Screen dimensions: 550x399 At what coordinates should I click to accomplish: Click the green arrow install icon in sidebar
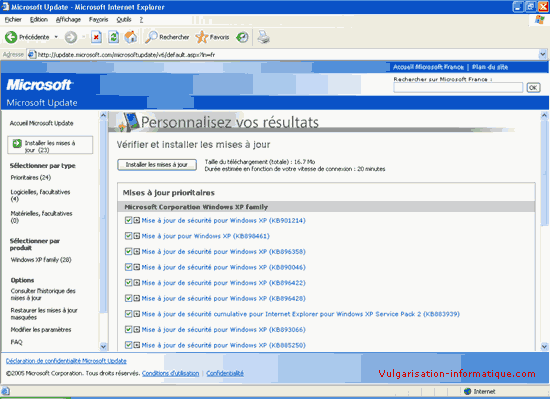[x=17, y=143]
